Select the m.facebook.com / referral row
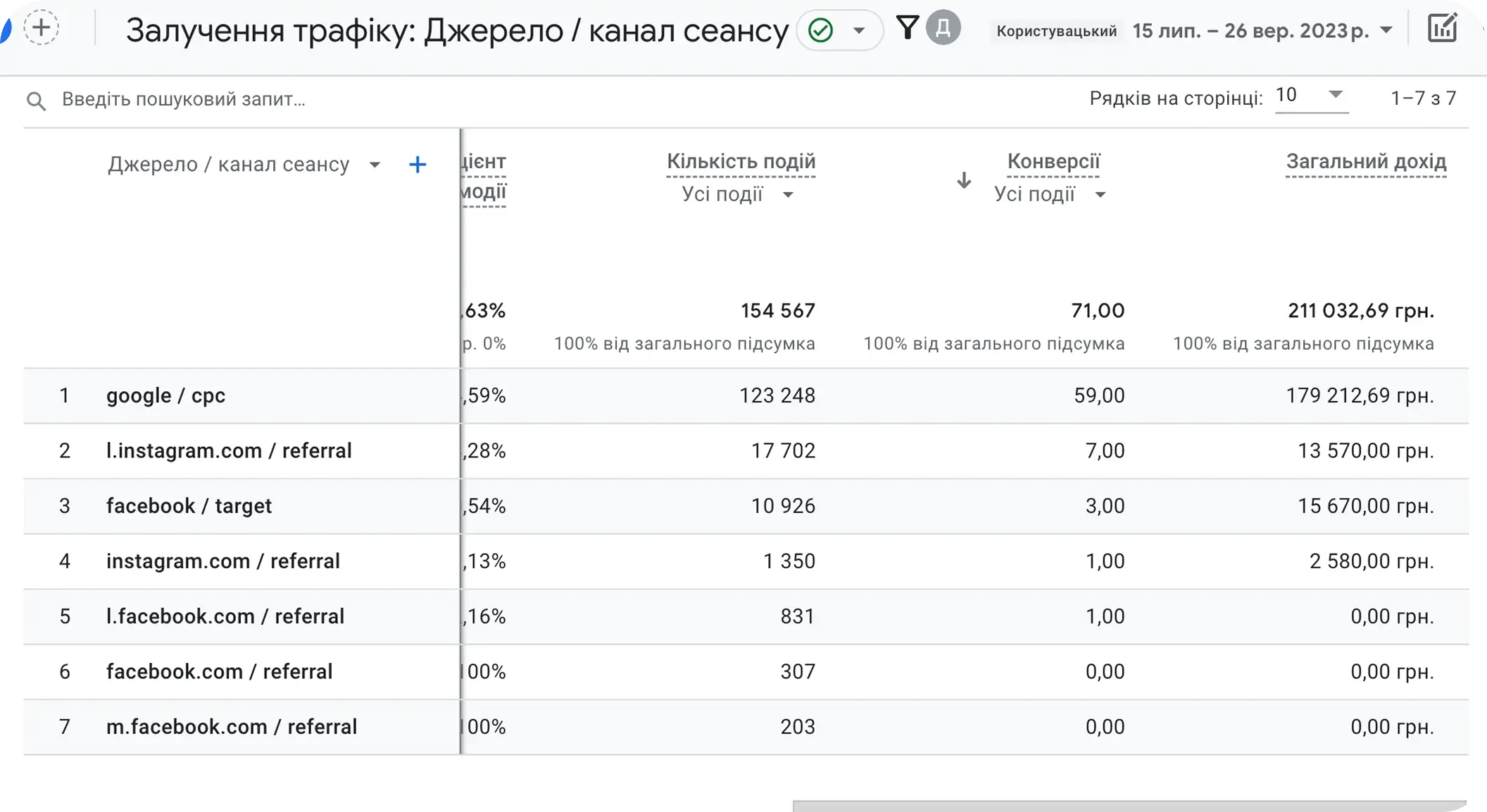This screenshot has height=812, width=1487. (746, 727)
